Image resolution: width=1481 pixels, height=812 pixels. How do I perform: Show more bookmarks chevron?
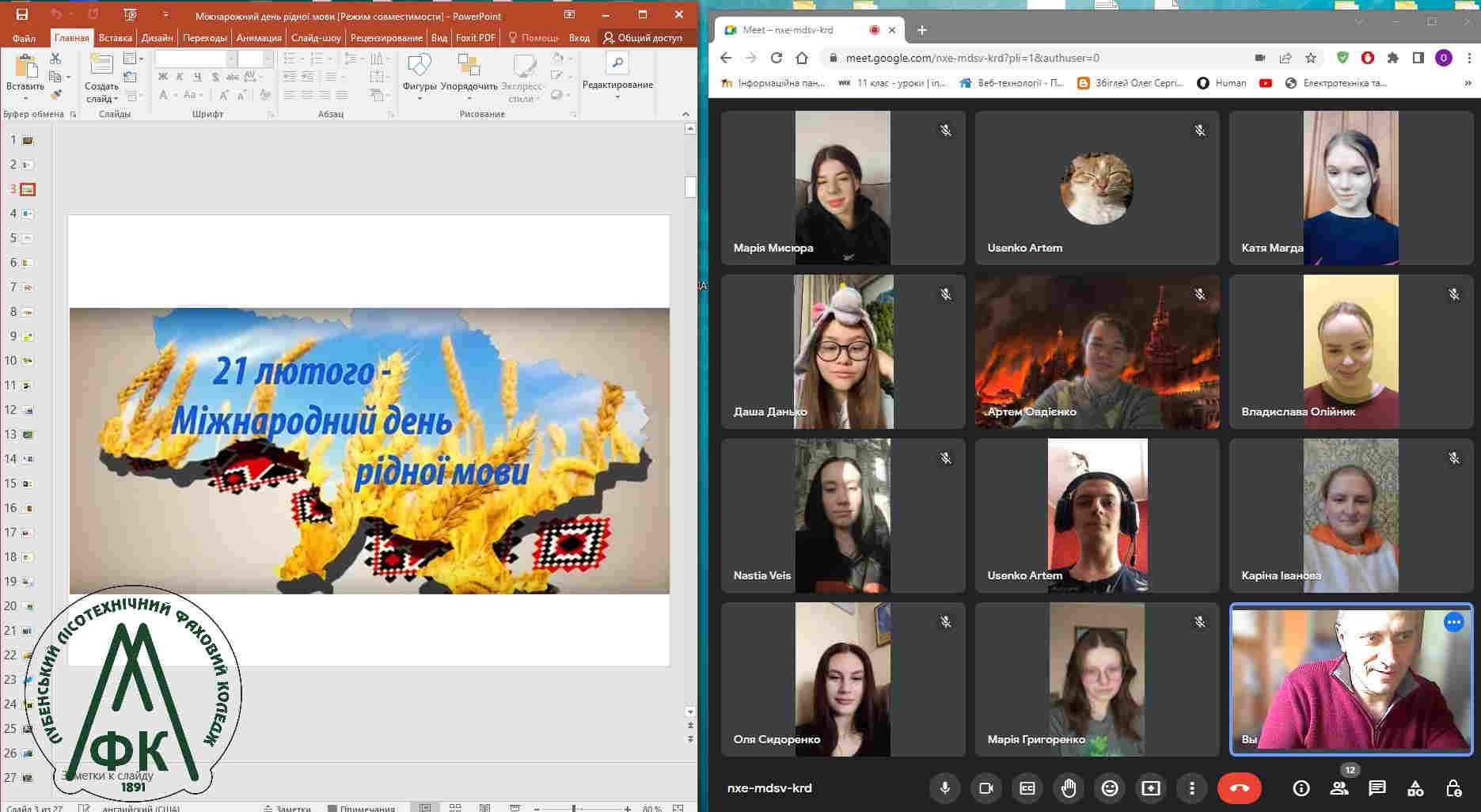pyautogui.click(x=1468, y=83)
